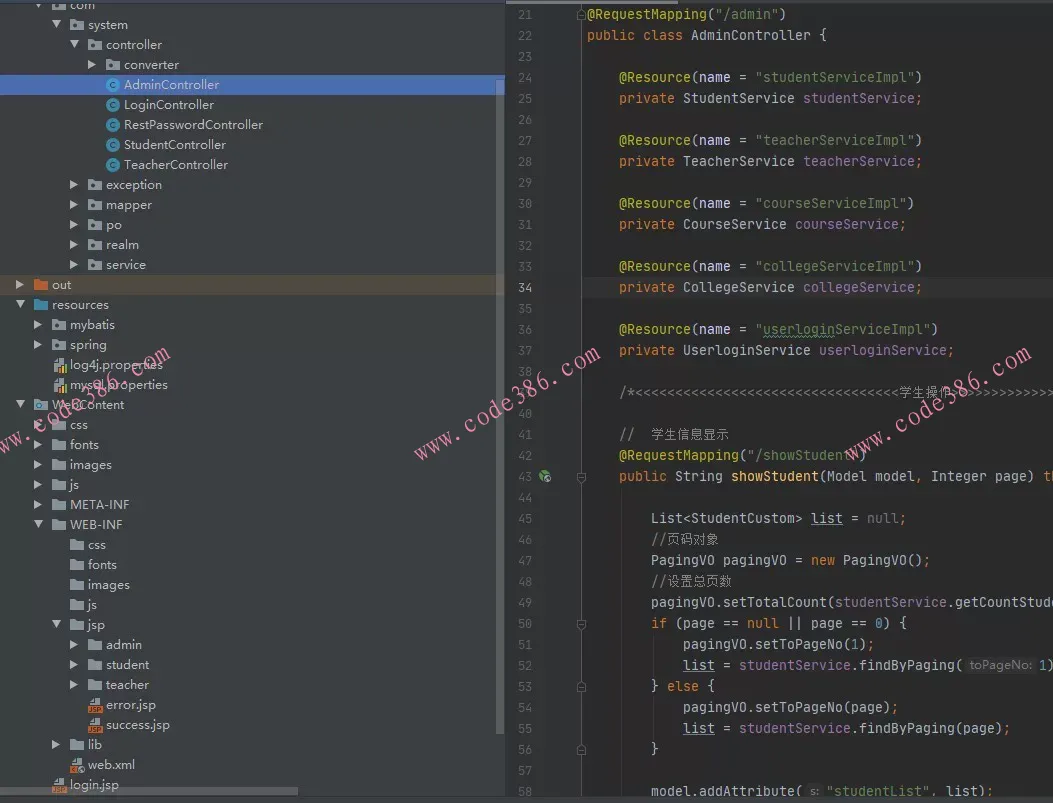Click the project panel vertical scrollbar

tap(500, 400)
